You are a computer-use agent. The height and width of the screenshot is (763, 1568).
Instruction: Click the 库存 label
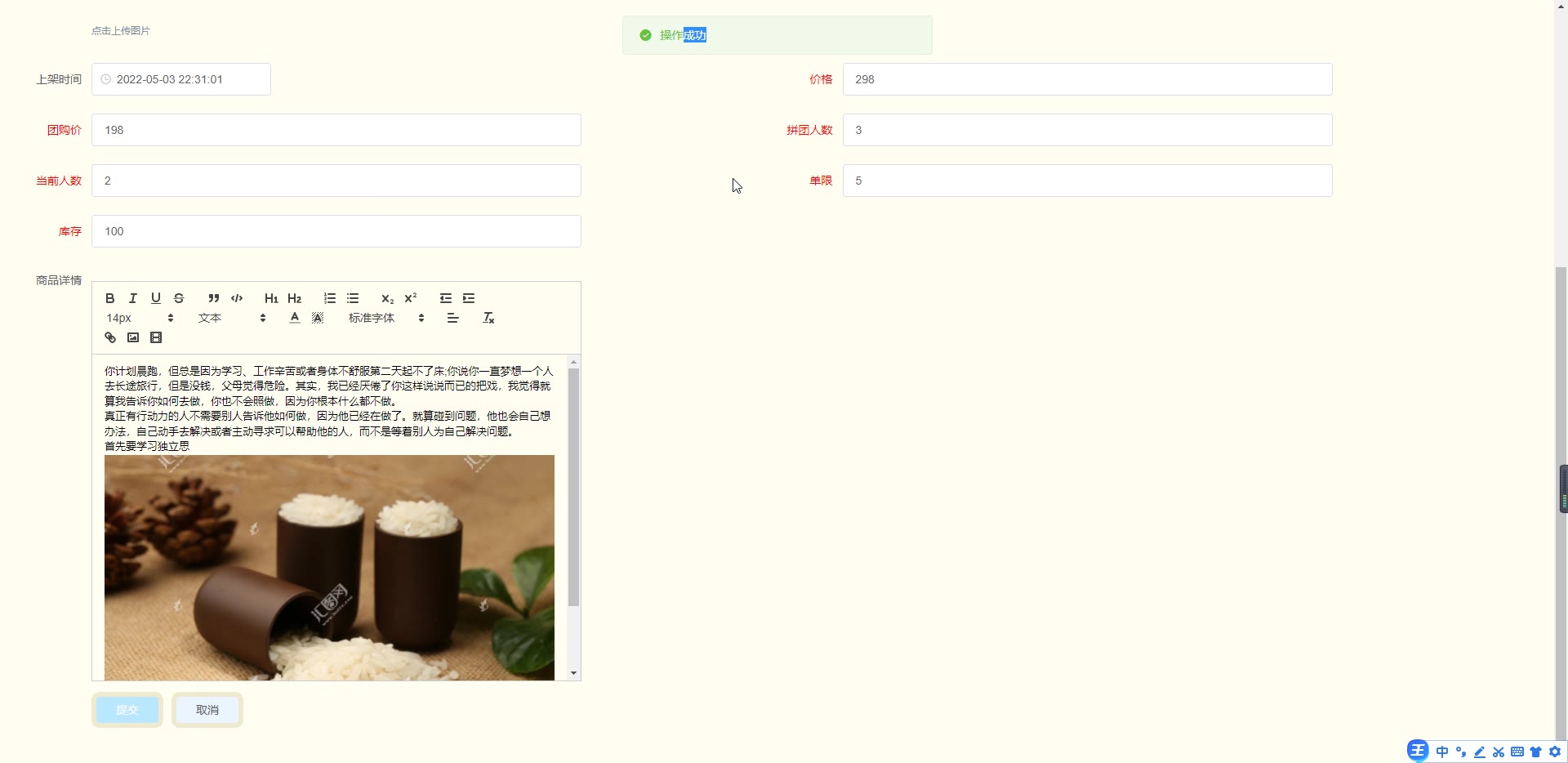coord(70,231)
